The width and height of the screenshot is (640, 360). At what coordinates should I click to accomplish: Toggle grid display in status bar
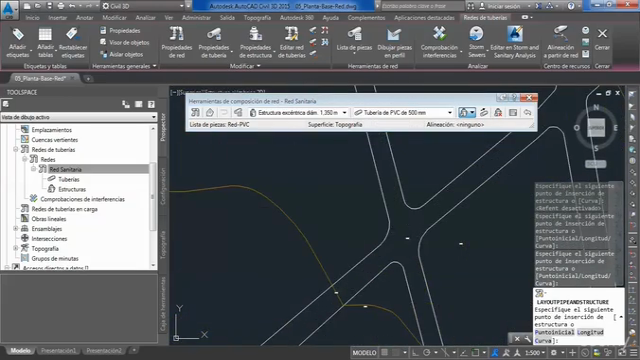(384, 352)
